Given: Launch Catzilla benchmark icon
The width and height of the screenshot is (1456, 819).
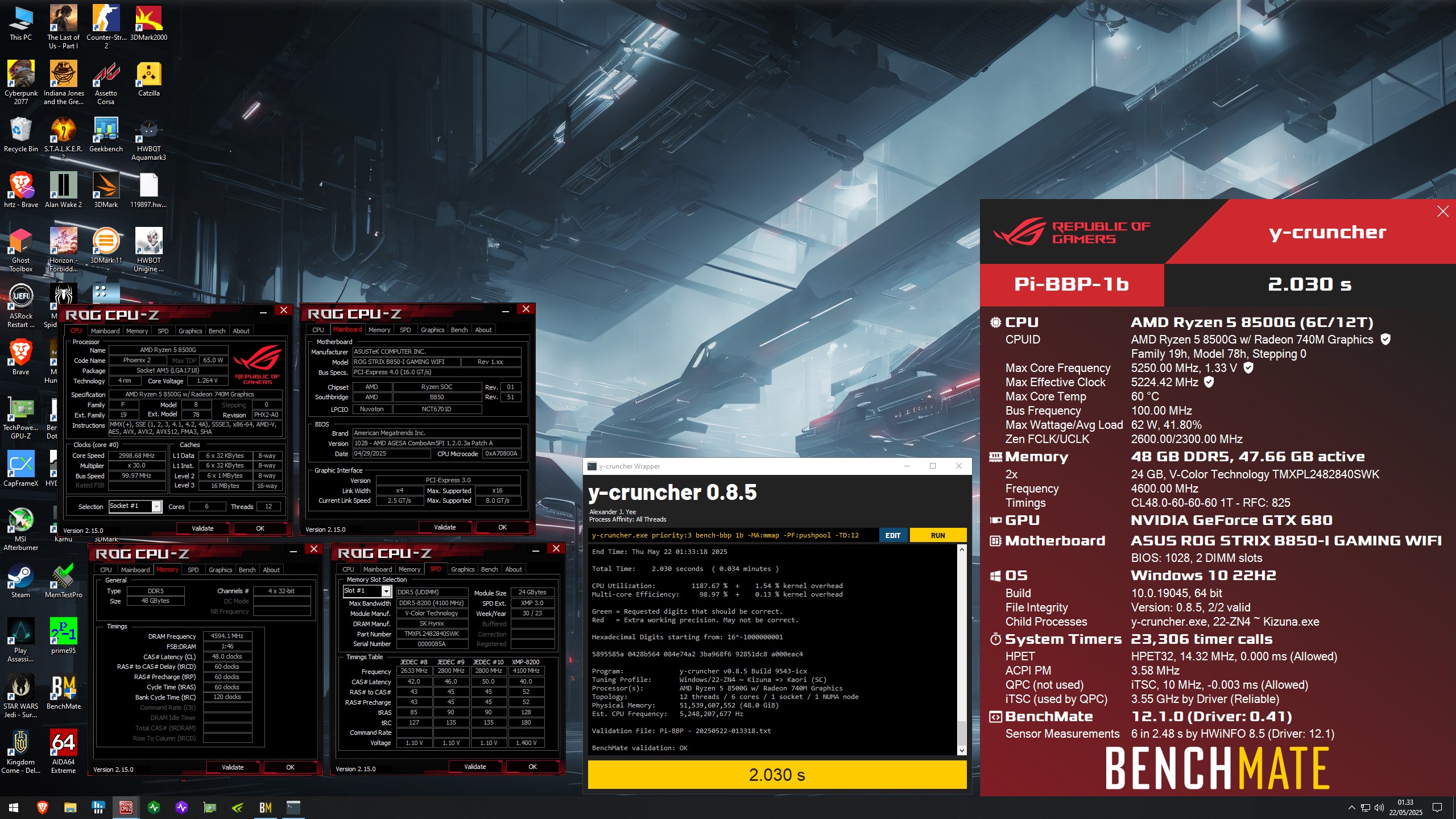Looking at the screenshot, I should tap(148, 78).
